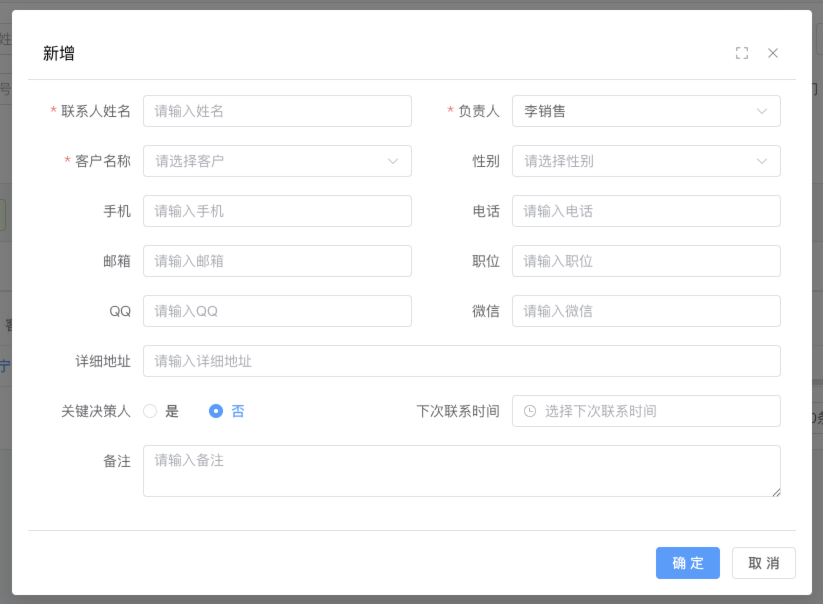The height and width of the screenshot is (604, 823).
Task: Click the clock icon in 下次联系时间 field
Action: click(x=530, y=411)
